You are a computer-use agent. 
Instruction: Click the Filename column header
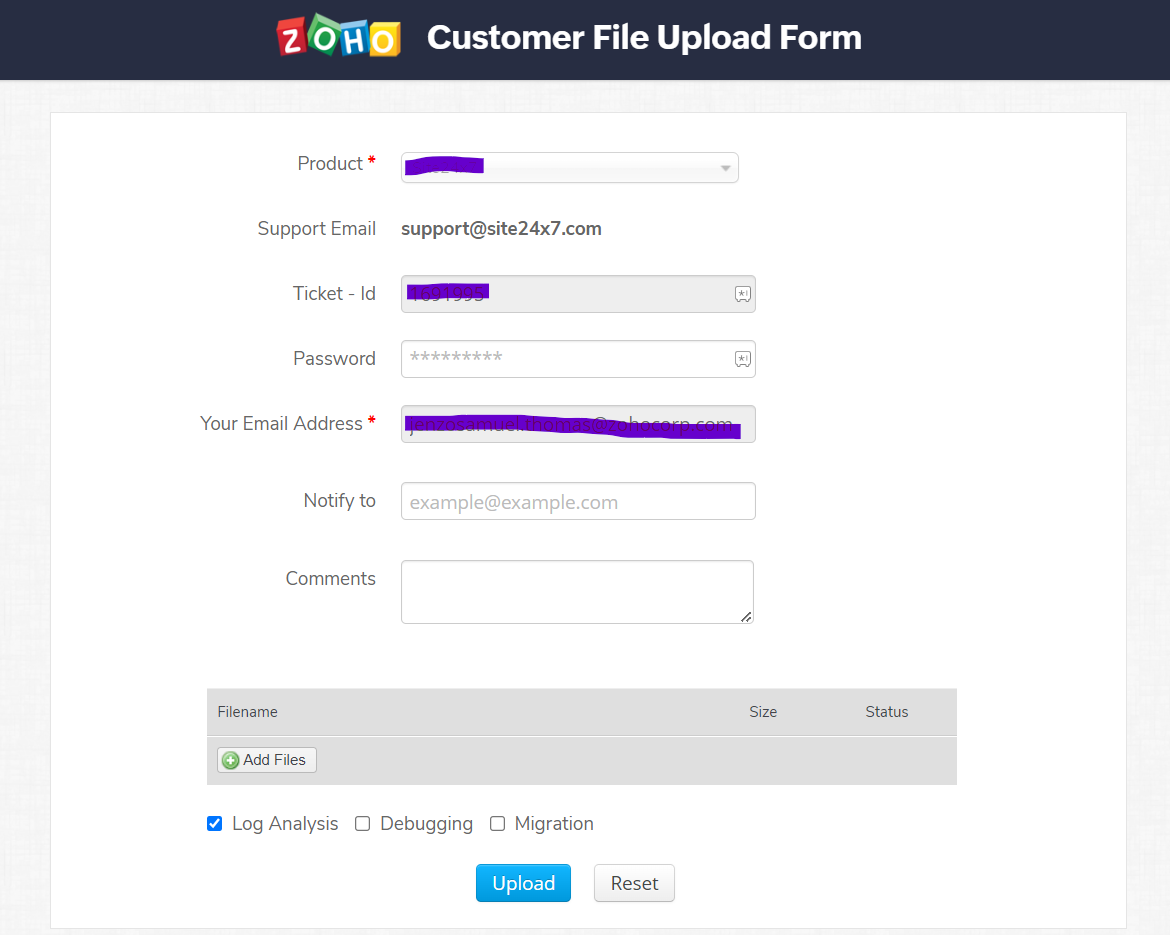pos(248,712)
